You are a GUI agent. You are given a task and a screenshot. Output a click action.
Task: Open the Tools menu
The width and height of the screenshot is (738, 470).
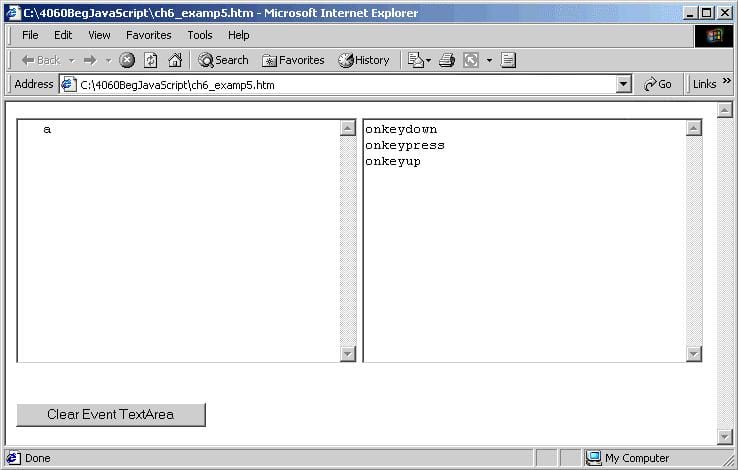click(x=200, y=35)
